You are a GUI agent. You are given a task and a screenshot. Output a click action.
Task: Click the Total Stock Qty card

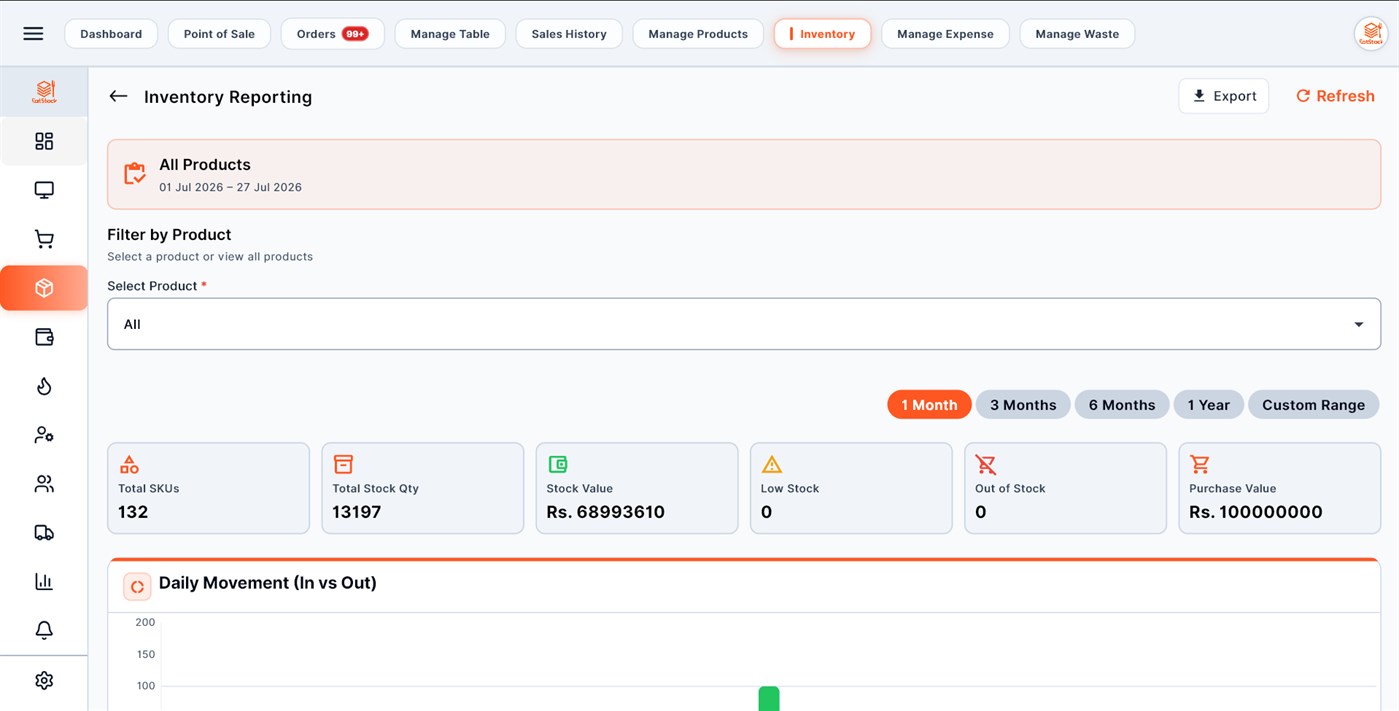pyautogui.click(x=423, y=488)
